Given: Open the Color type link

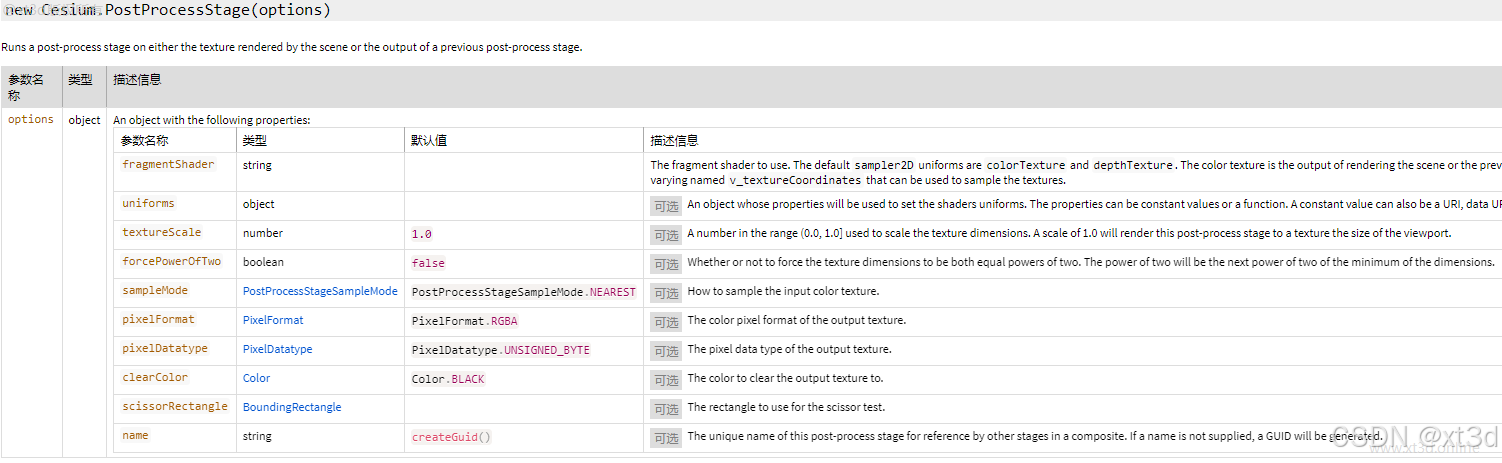Looking at the screenshot, I should tap(256, 379).
